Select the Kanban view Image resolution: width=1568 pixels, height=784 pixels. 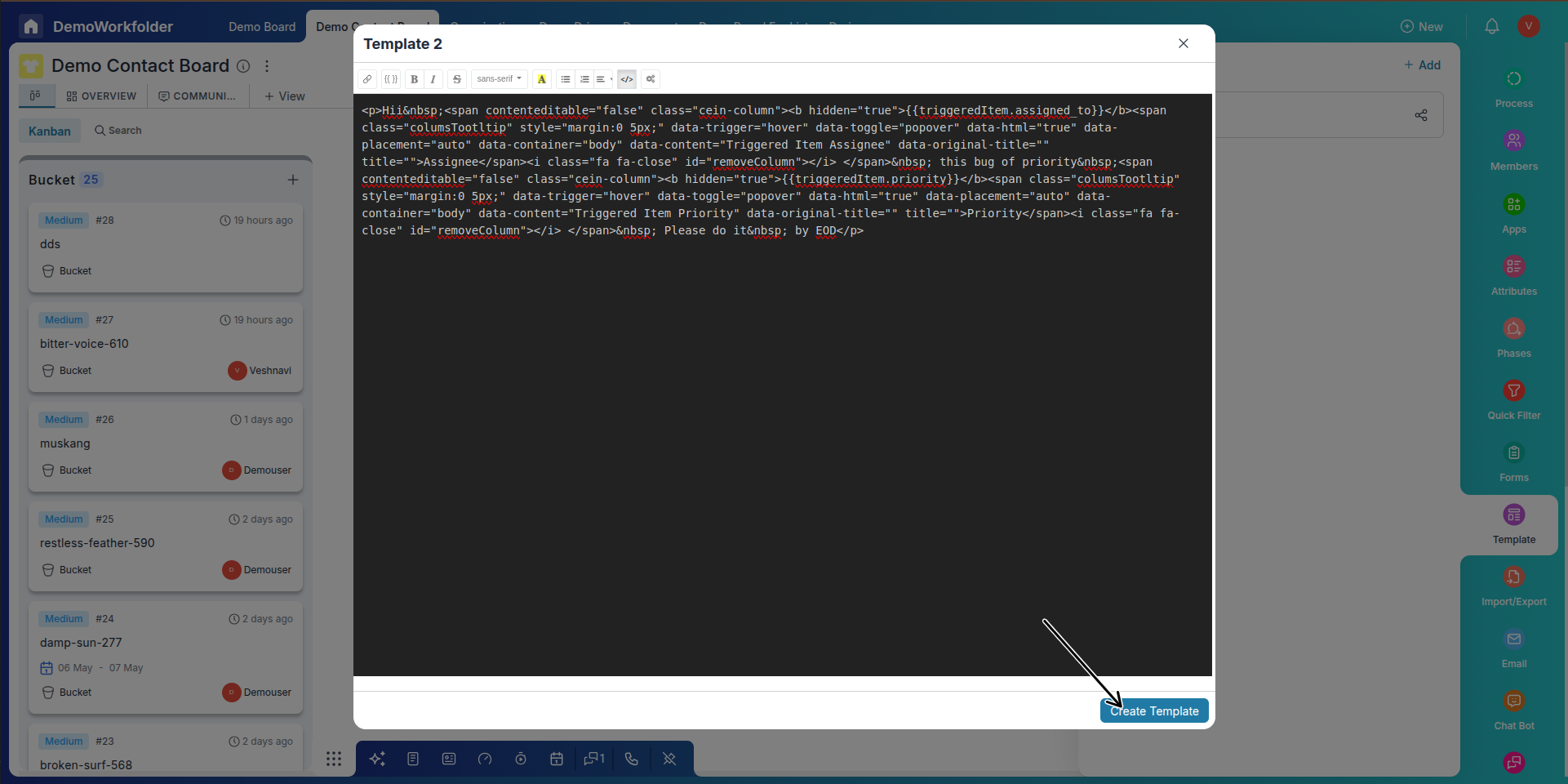[x=50, y=131]
